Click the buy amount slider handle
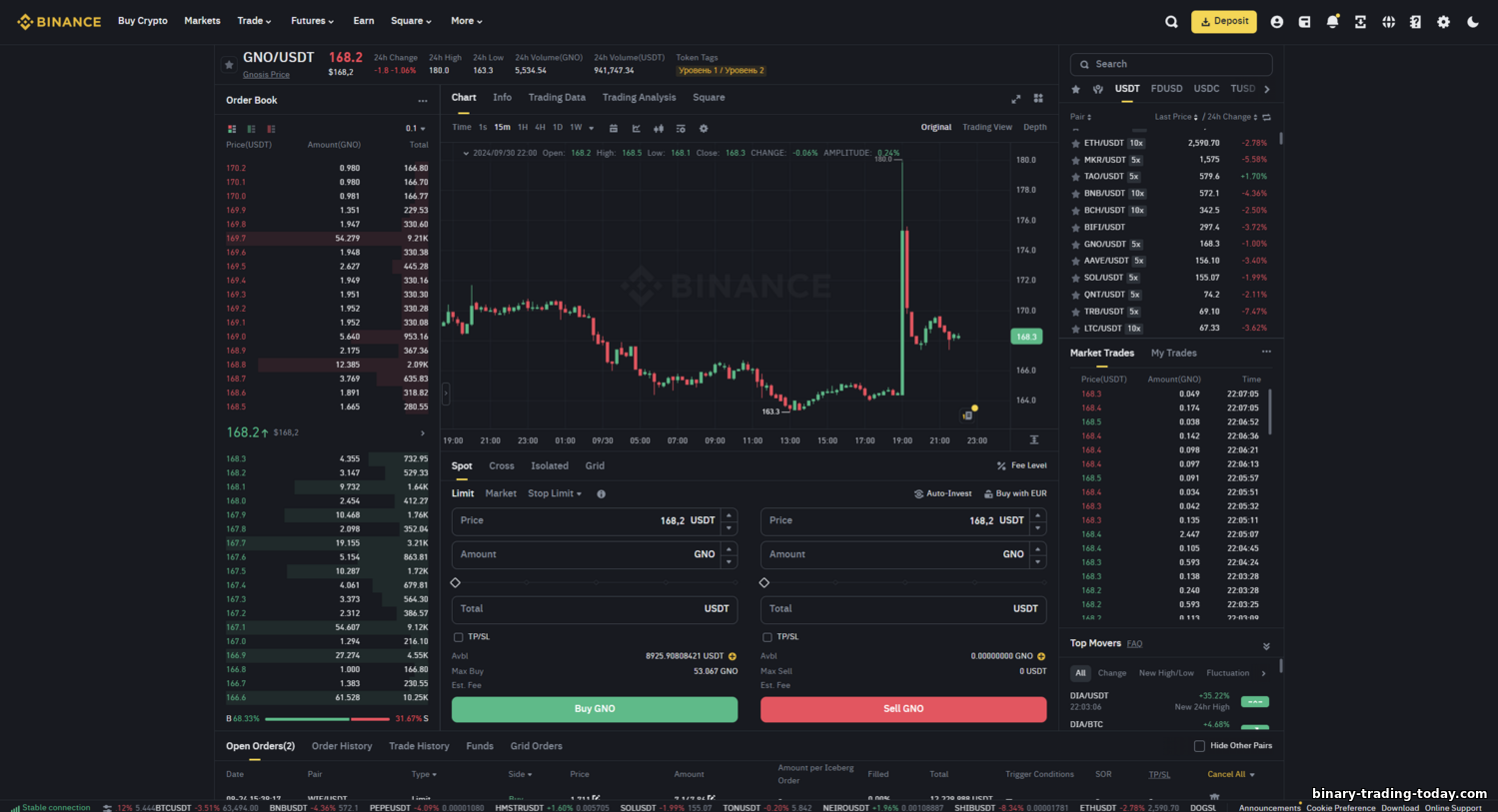Image resolution: width=1498 pixels, height=812 pixels. click(x=456, y=582)
